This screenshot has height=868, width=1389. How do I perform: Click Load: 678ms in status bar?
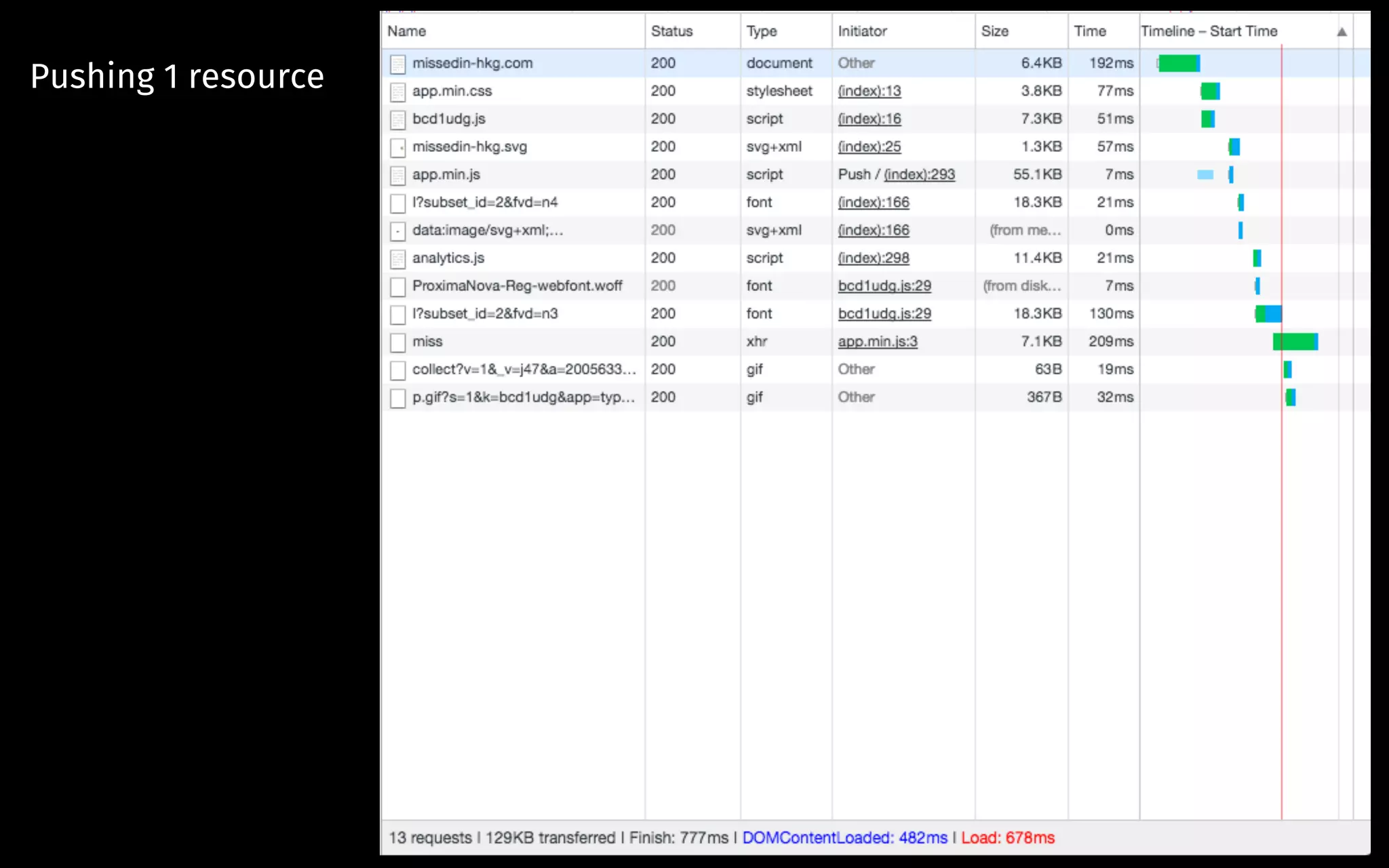click(1008, 837)
